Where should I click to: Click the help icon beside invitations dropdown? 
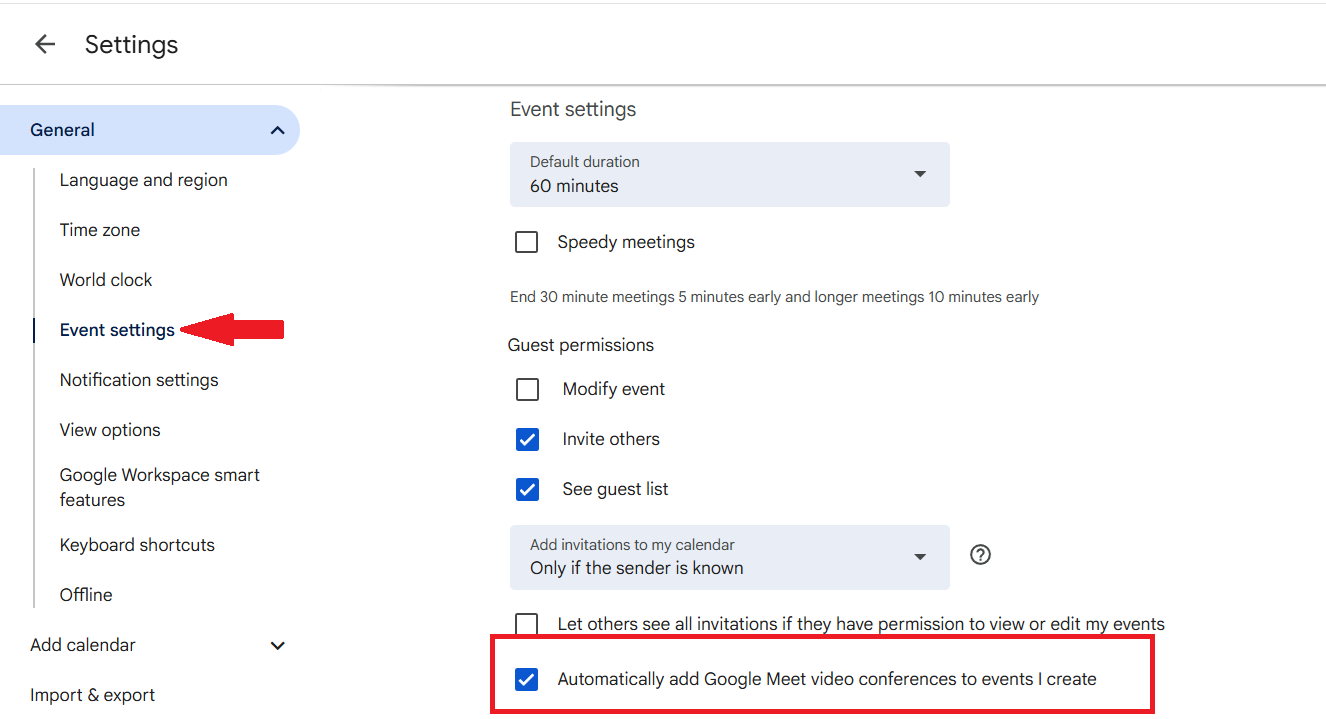(981, 555)
